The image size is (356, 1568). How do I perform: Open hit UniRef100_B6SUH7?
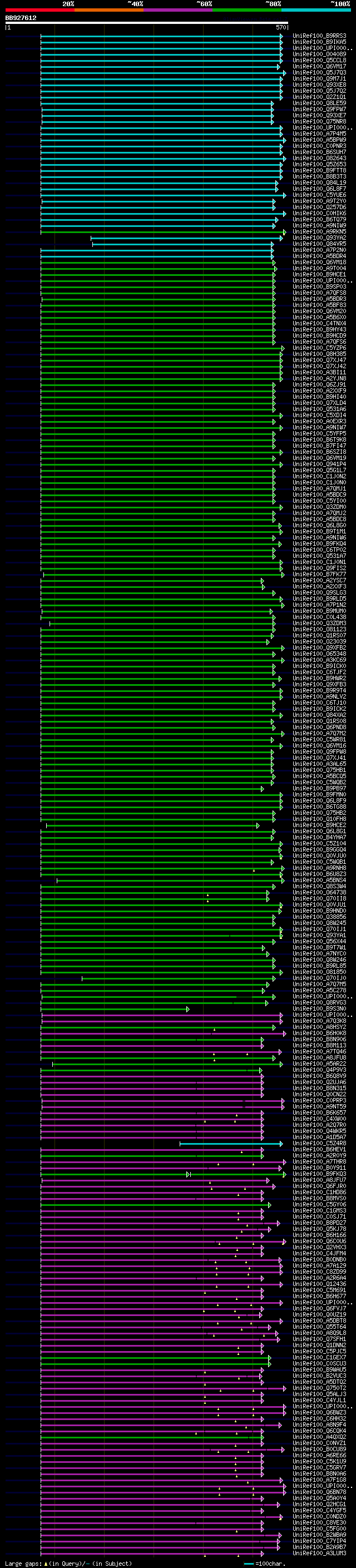pos(319,152)
